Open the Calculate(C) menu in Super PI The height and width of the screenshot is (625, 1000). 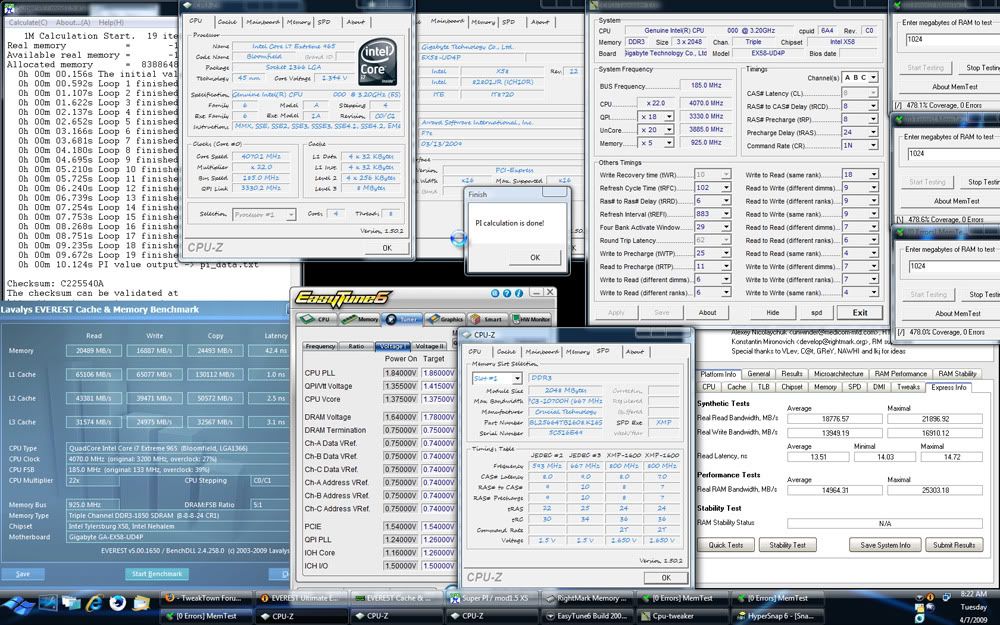pyautogui.click(x=27, y=22)
